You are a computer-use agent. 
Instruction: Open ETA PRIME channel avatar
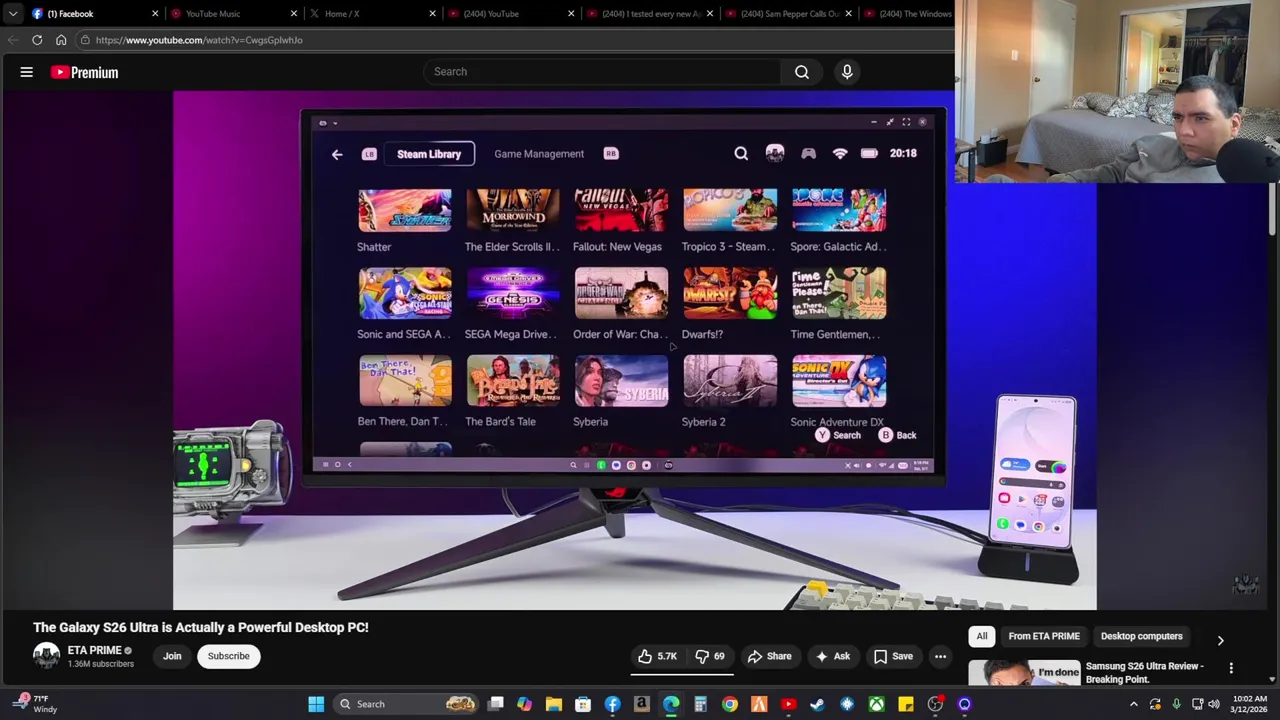click(x=46, y=656)
